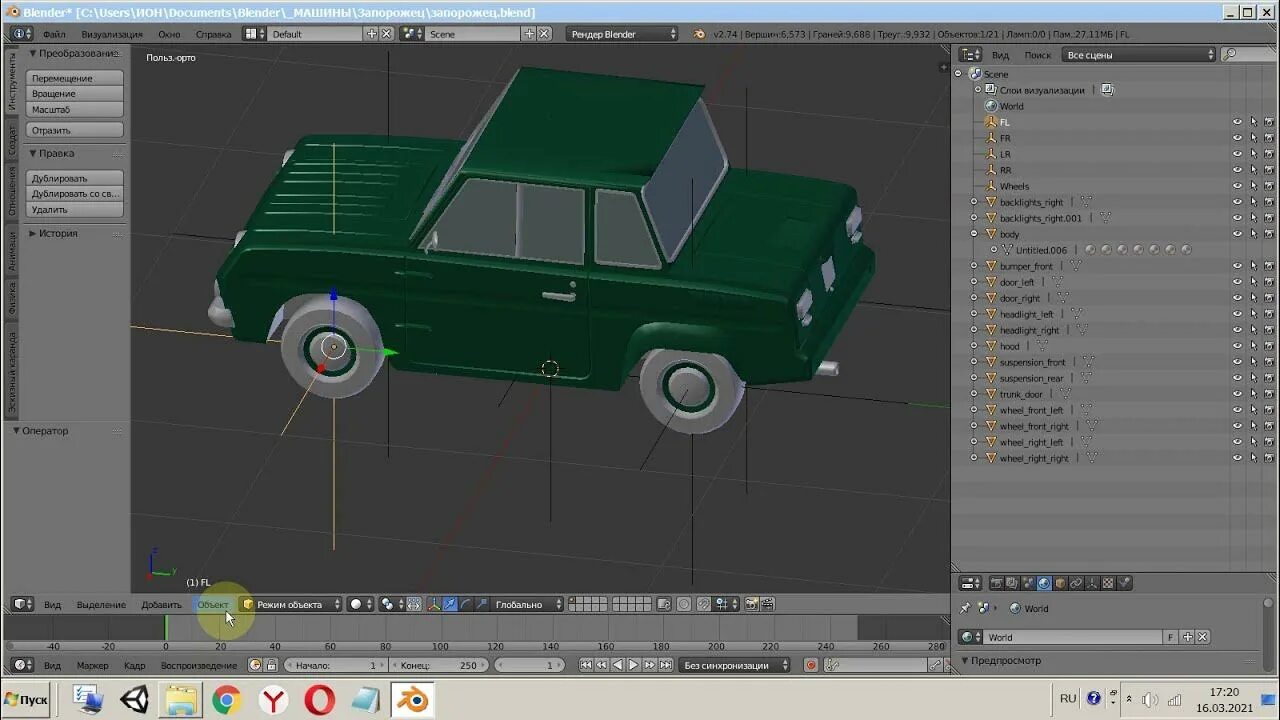1280x720 pixels.
Task: Click the pin icon in properties panel
Action: [965, 608]
